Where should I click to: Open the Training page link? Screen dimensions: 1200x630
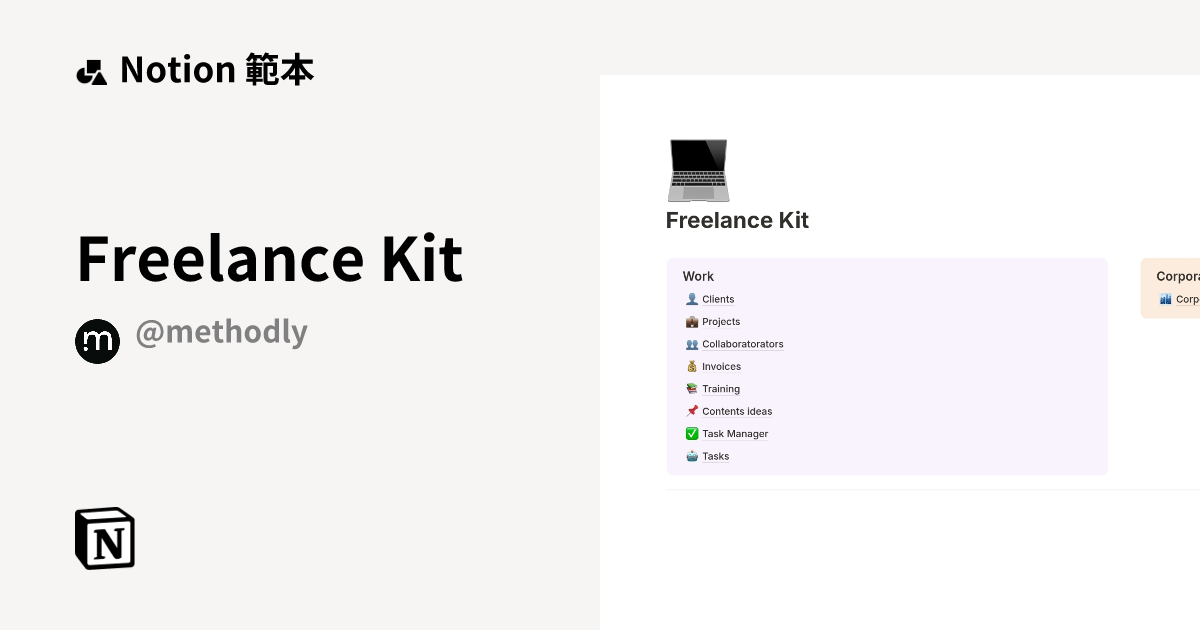[720, 388]
